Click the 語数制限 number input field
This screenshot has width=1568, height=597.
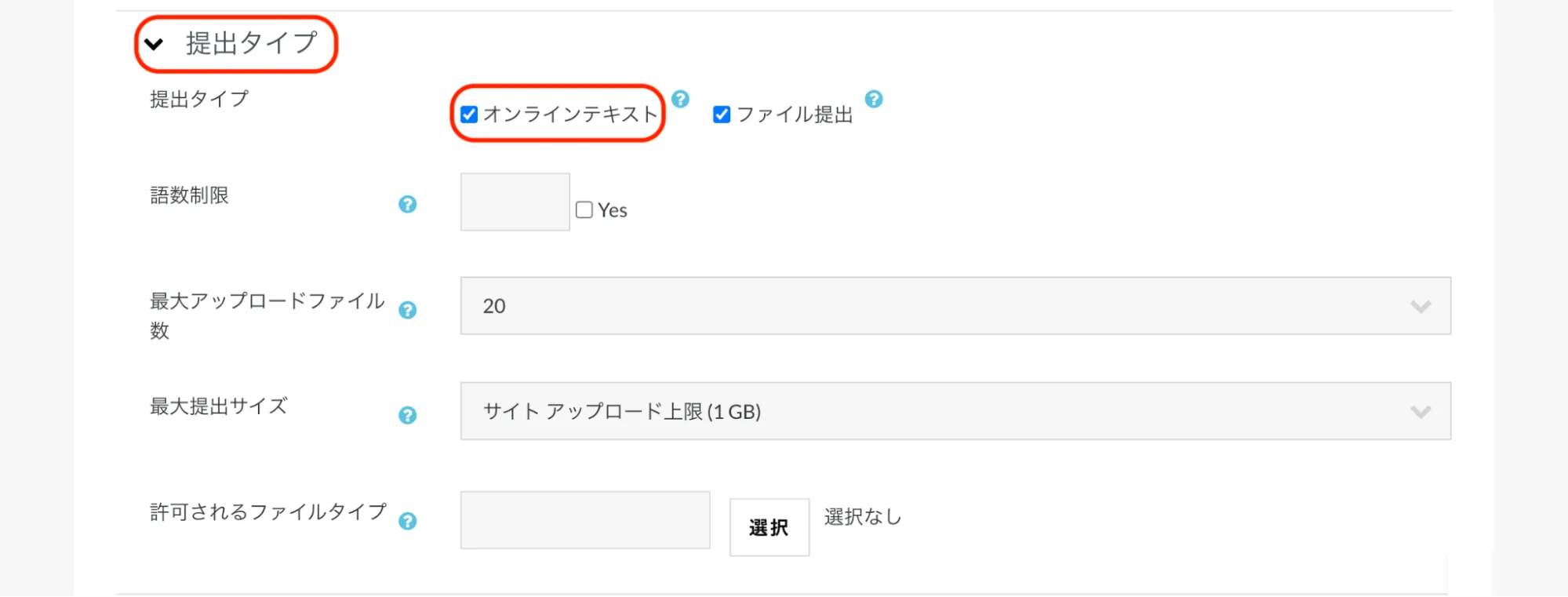[515, 202]
